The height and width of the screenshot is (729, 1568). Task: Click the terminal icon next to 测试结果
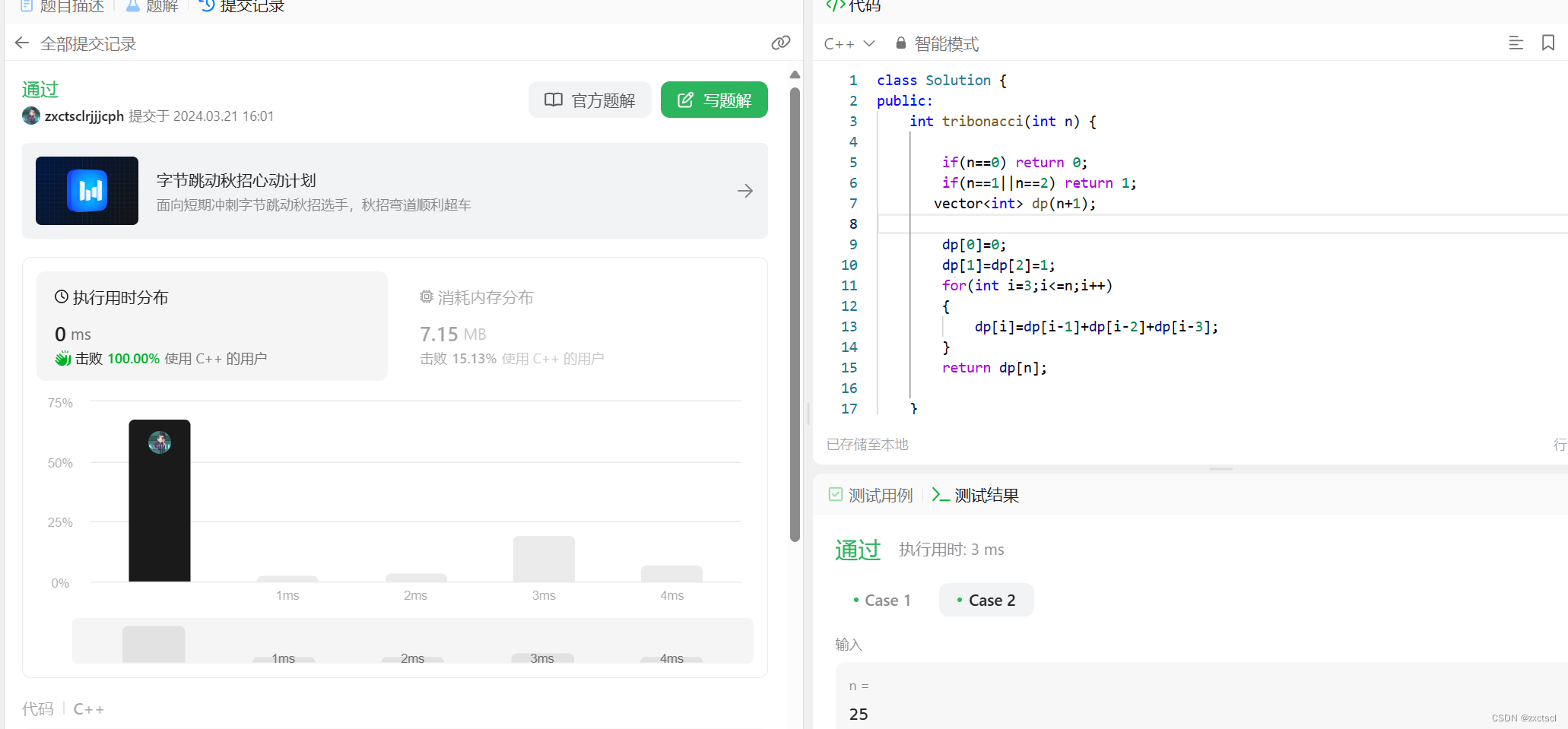click(940, 494)
